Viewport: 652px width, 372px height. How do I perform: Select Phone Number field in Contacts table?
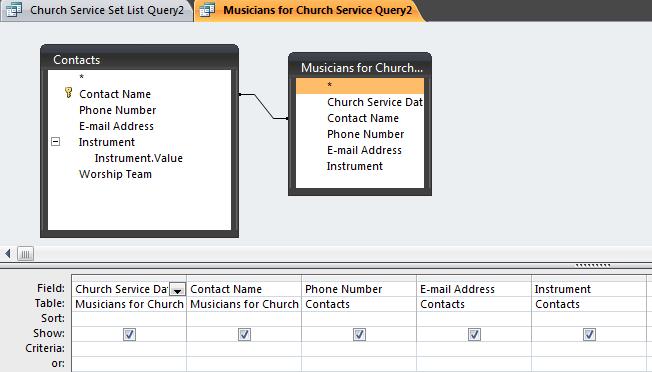coord(118,110)
